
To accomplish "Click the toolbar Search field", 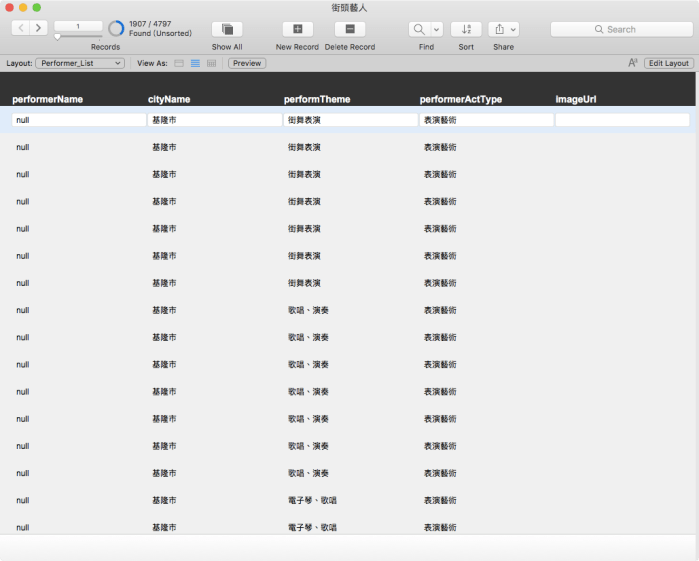I will (x=621, y=29).
